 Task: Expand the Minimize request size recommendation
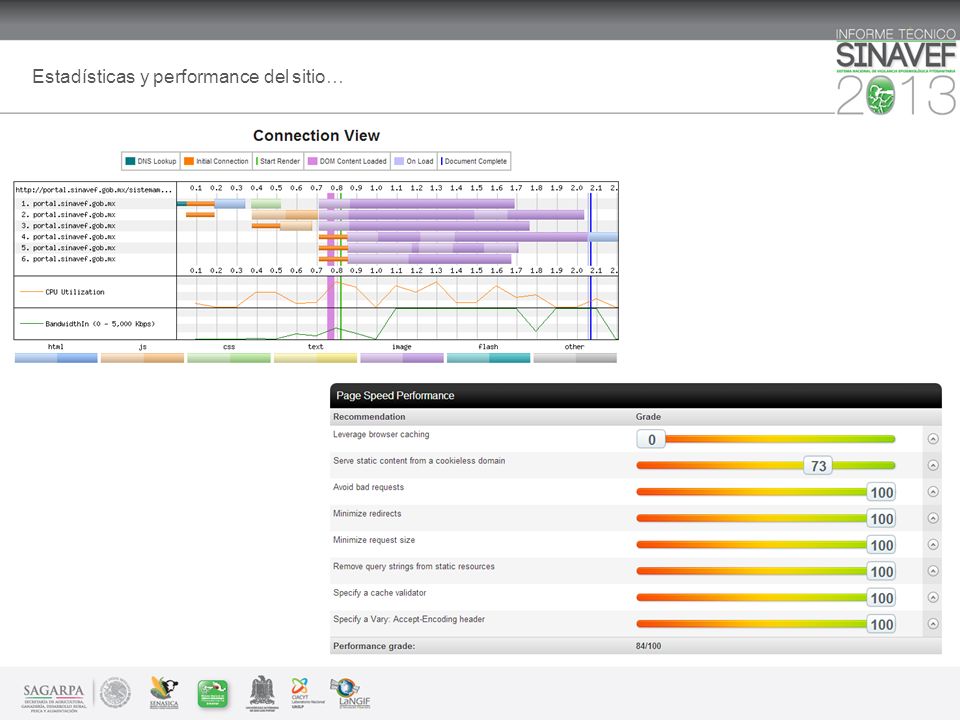[932, 544]
